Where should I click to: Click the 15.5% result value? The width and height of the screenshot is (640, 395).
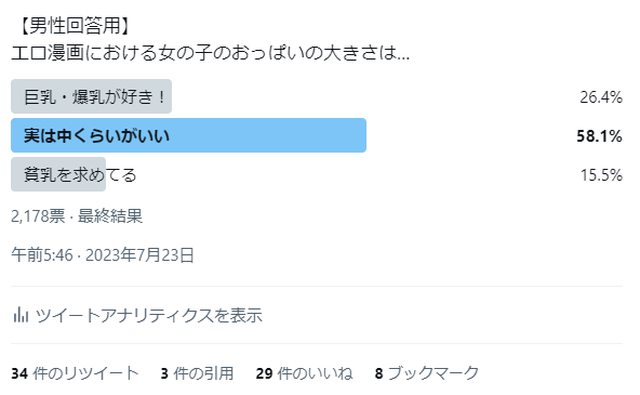click(x=601, y=175)
